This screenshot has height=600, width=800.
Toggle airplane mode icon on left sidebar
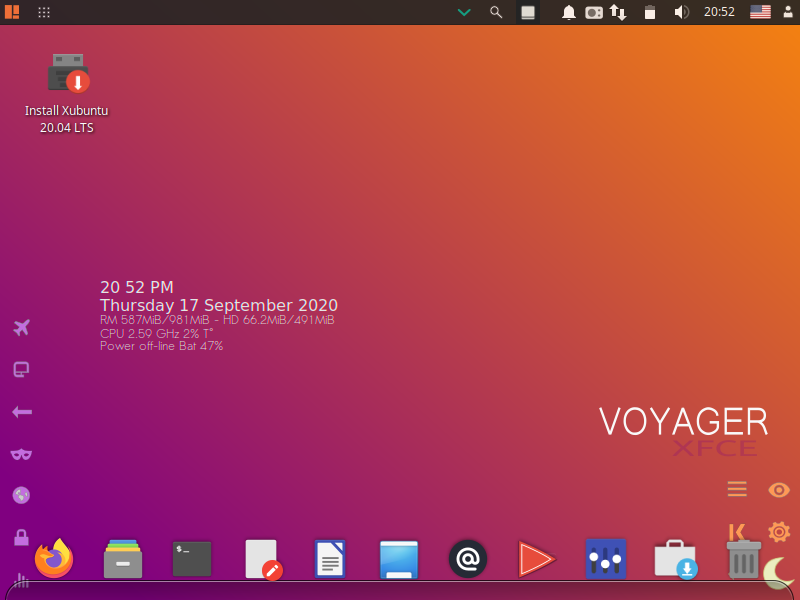21,327
